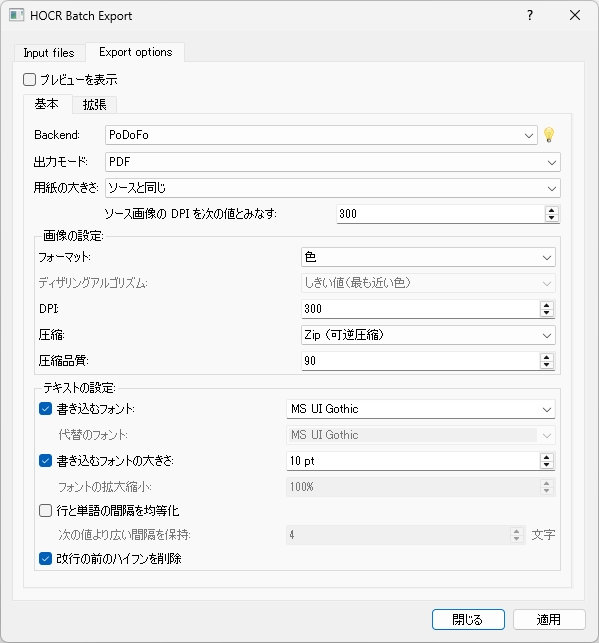This screenshot has height=643, width=599.
Task: Click the テキストの設定 group label
Action: (x=80, y=388)
